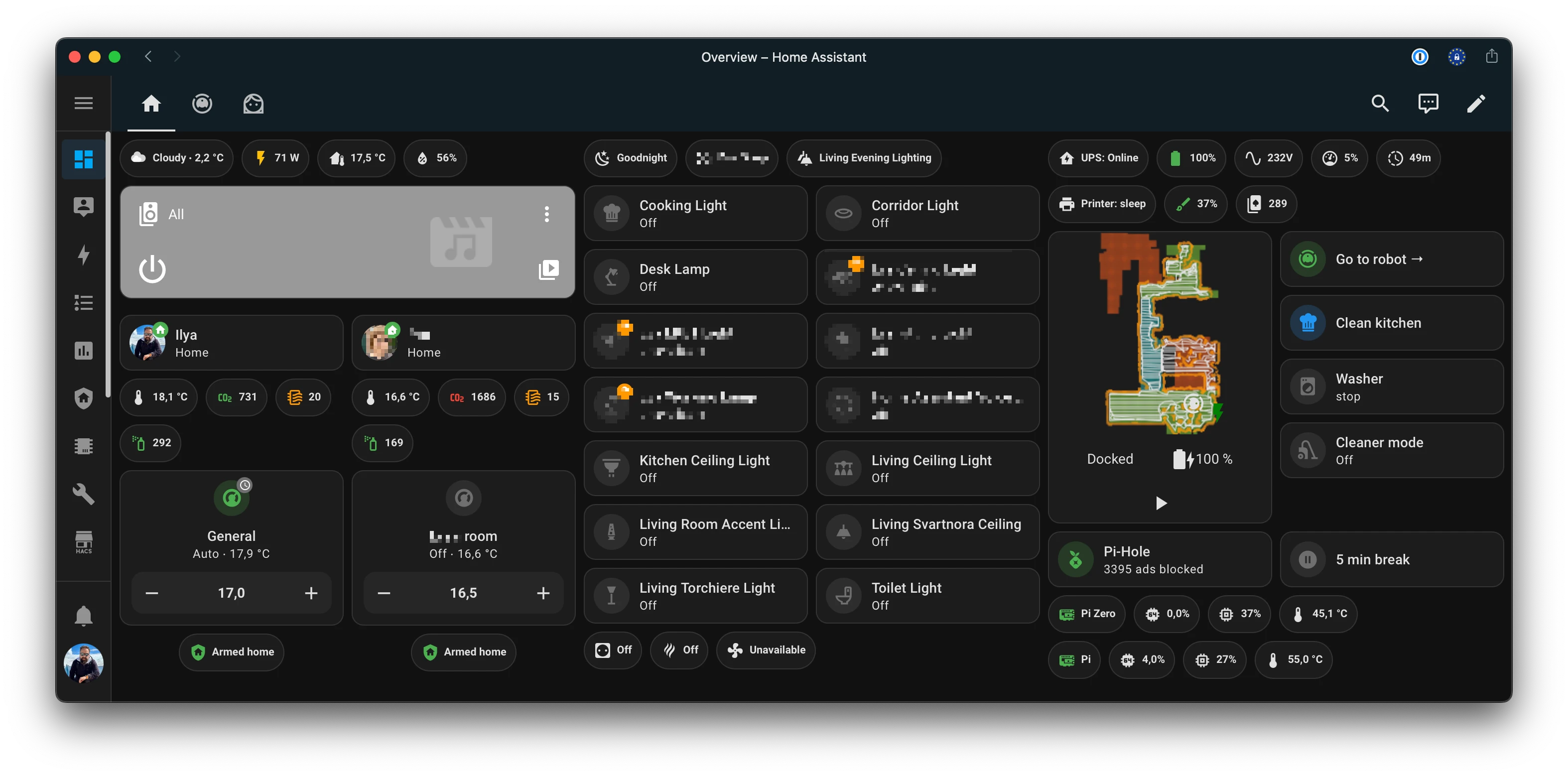Switch to the vacuum robot dashboard tab
Image resolution: width=1568 pixels, height=776 pixels.
pos(202,103)
